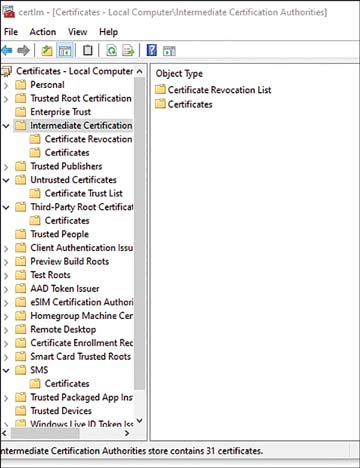Expand the Personal store node
The width and height of the screenshot is (360, 468).
(x=6, y=85)
